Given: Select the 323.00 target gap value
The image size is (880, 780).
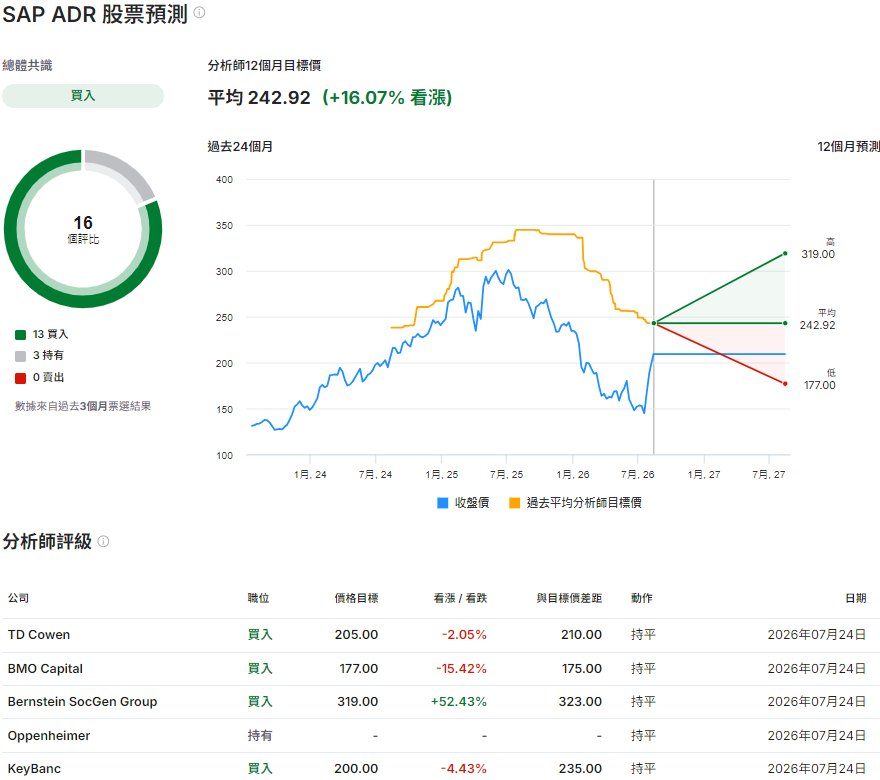Looking at the screenshot, I should (580, 701).
